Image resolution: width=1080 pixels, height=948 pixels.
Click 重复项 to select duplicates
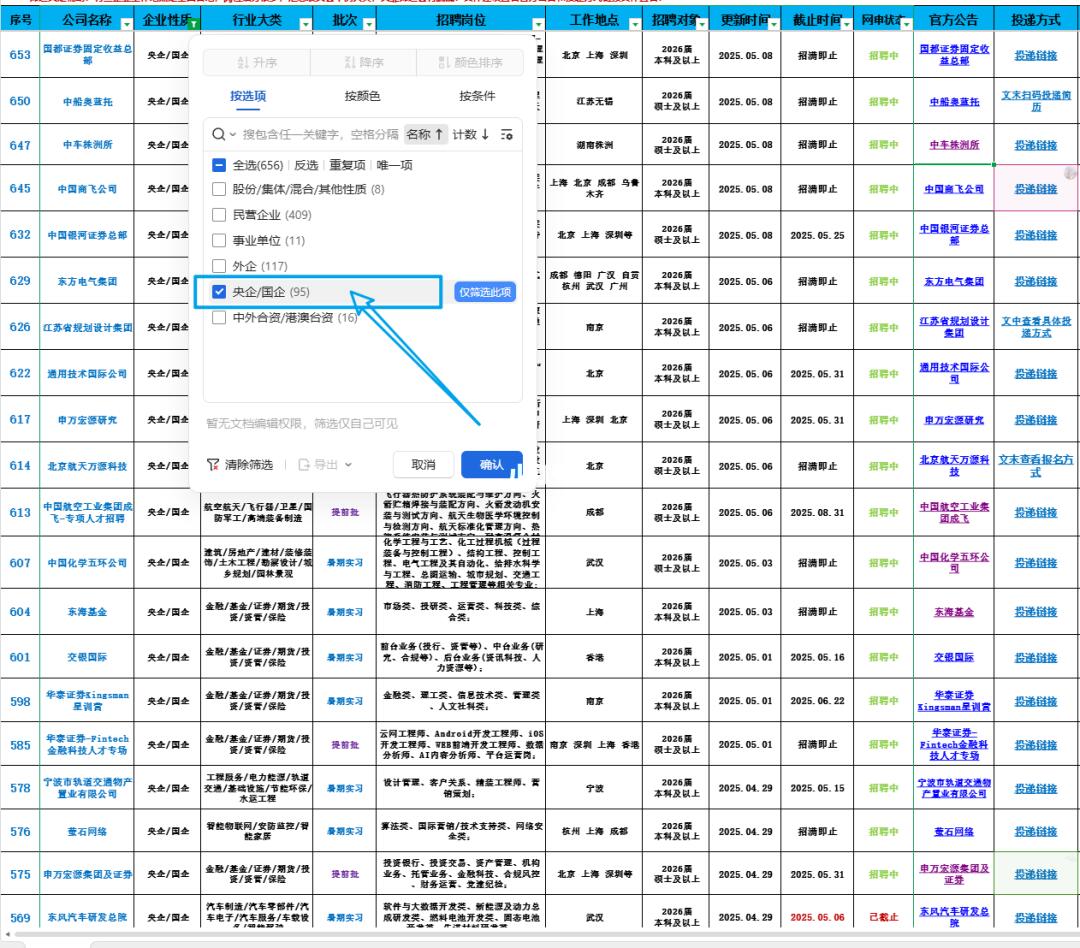[347, 165]
